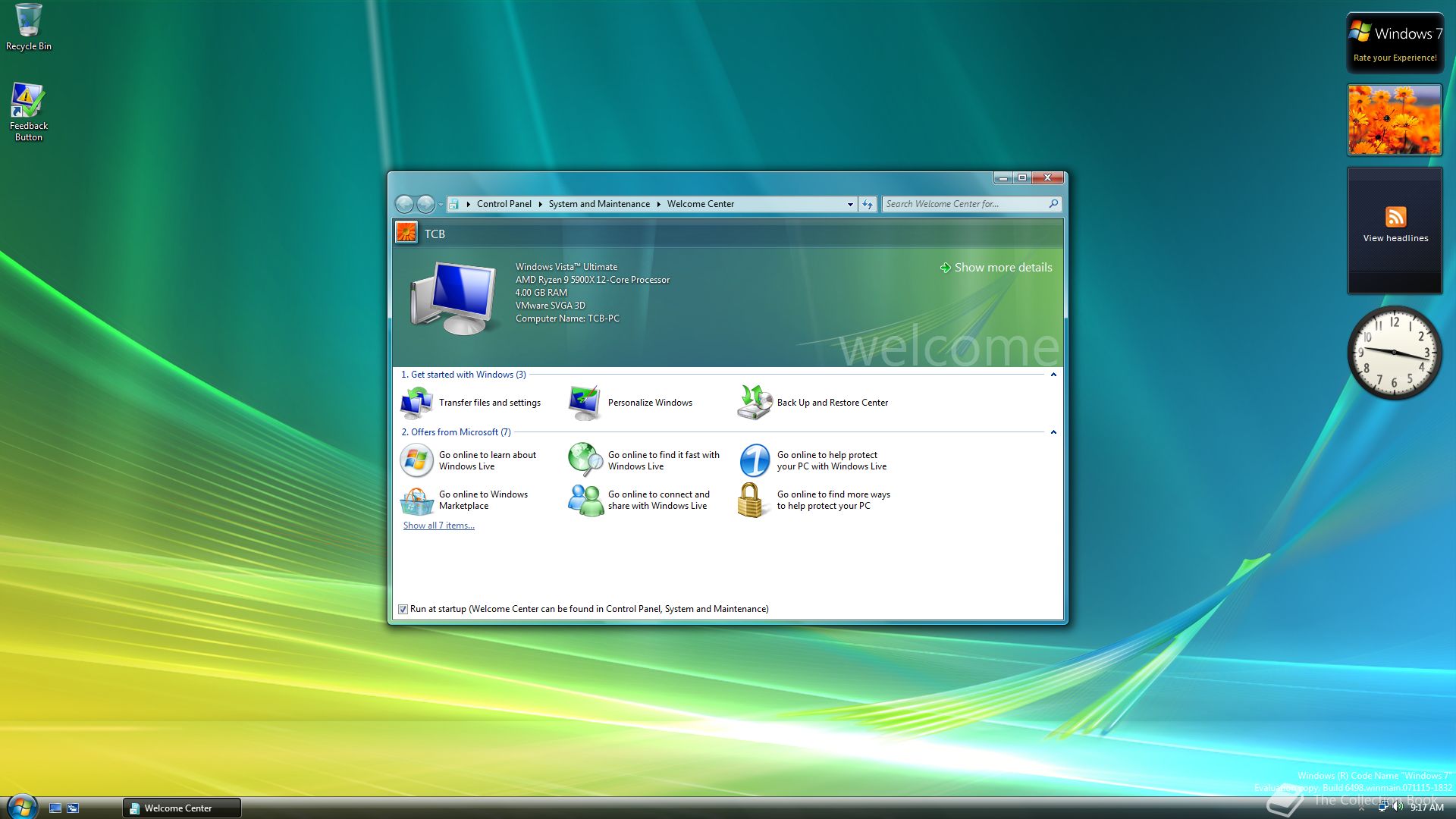1456x819 pixels.
Task: Click the network tray icon
Action: 1383,807
